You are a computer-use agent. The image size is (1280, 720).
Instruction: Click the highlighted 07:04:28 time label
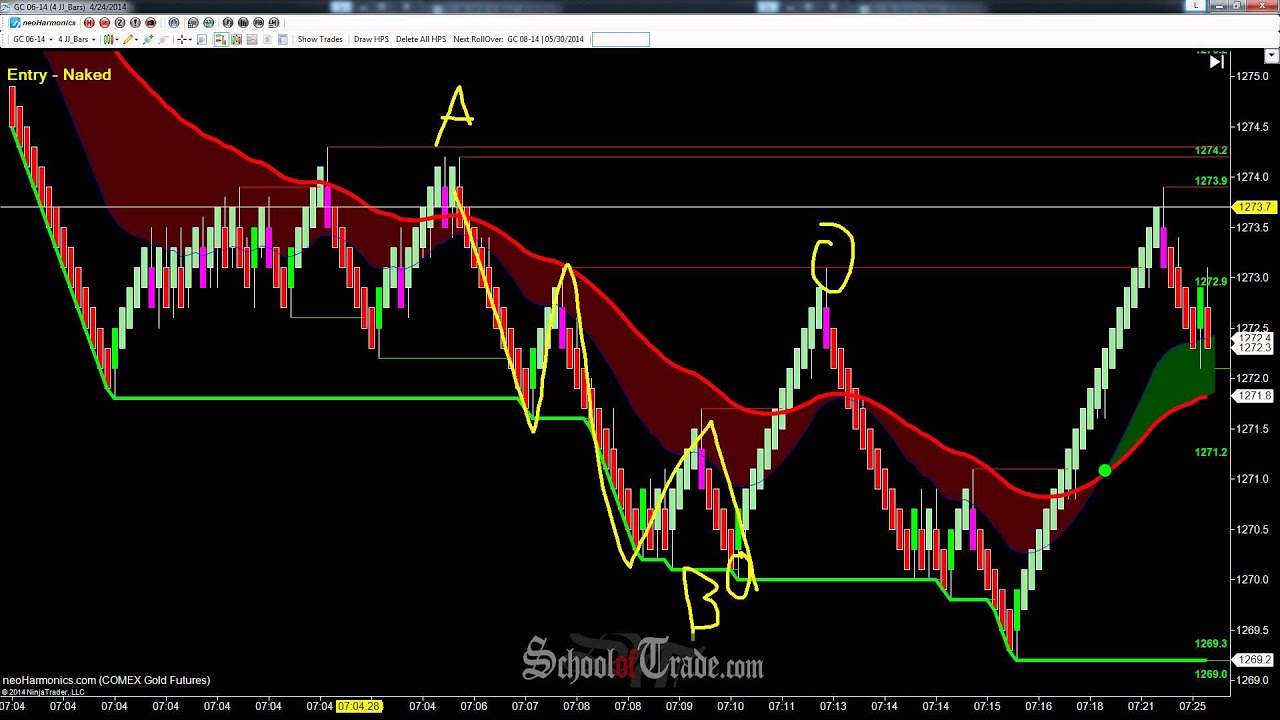pyautogui.click(x=359, y=706)
